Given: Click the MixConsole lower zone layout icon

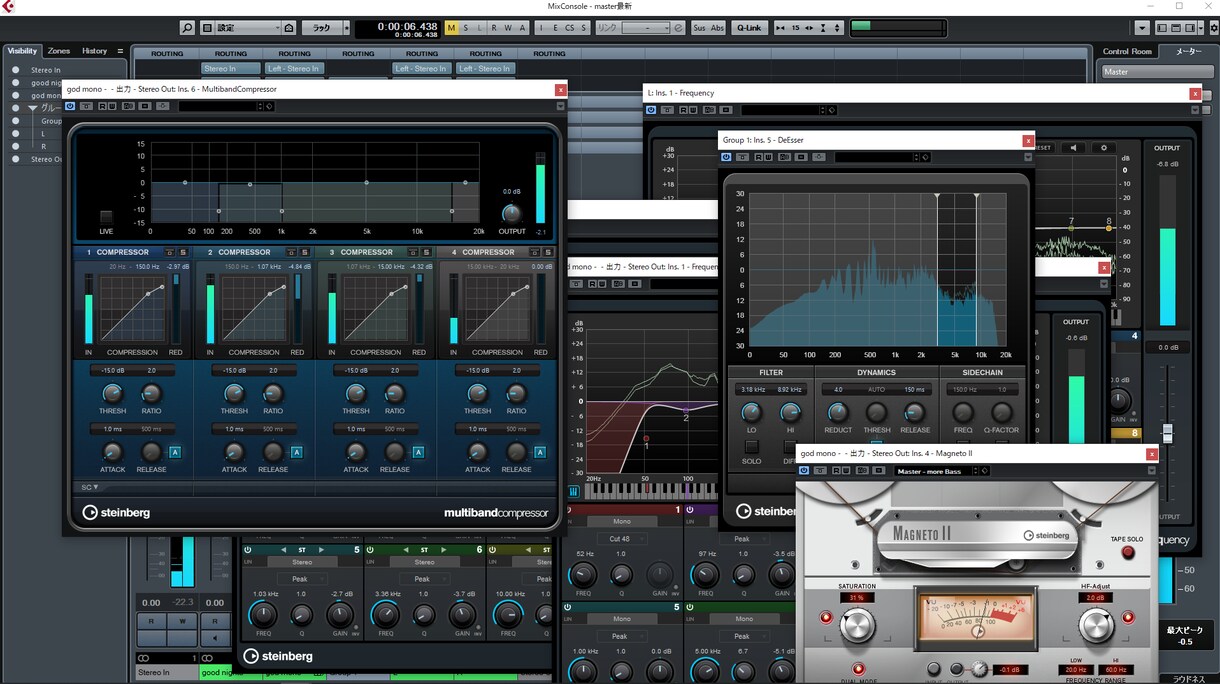Looking at the screenshot, I should (1175, 28).
